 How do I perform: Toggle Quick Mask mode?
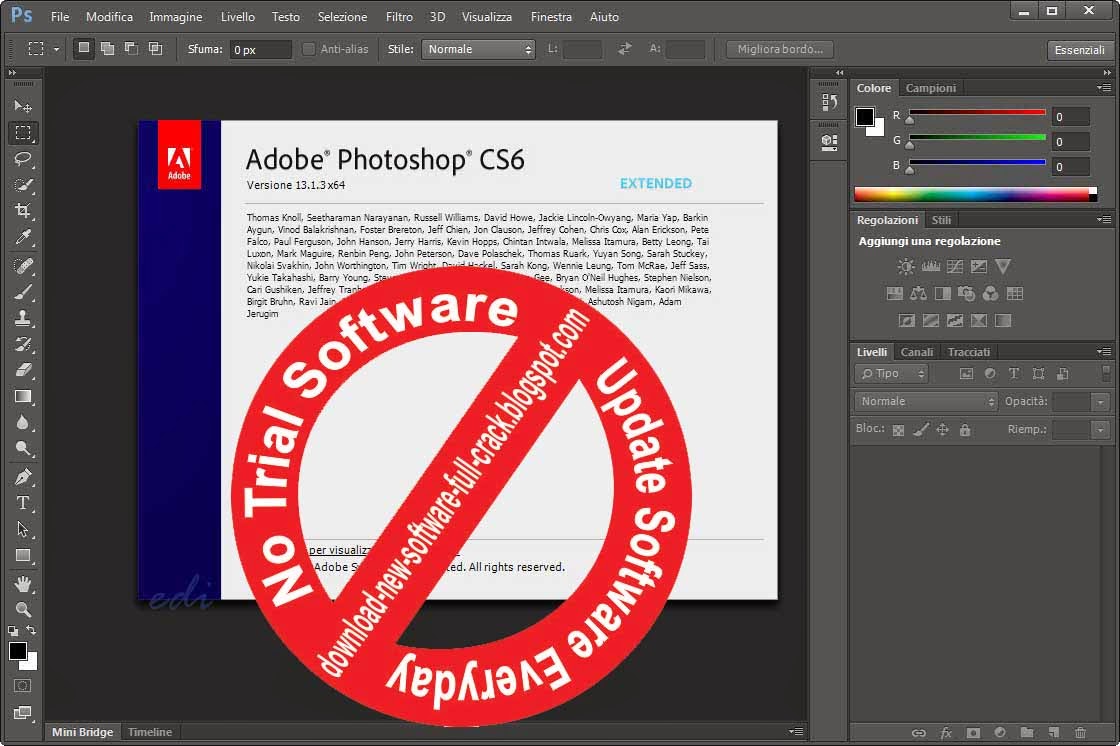tap(23, 686)
